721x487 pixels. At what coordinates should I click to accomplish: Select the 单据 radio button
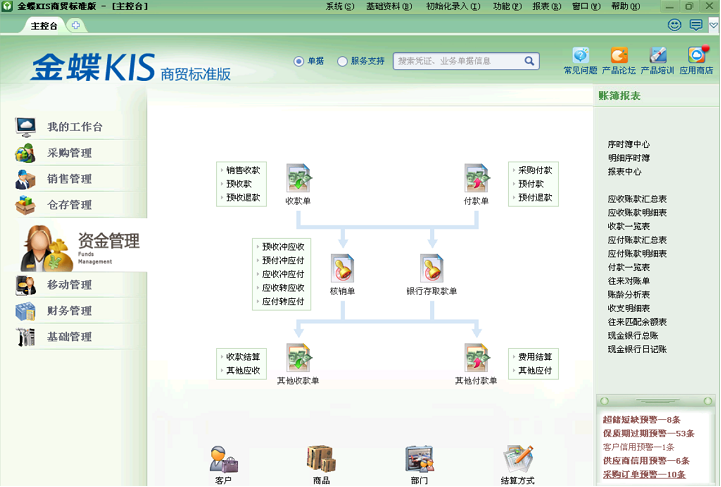299,61
